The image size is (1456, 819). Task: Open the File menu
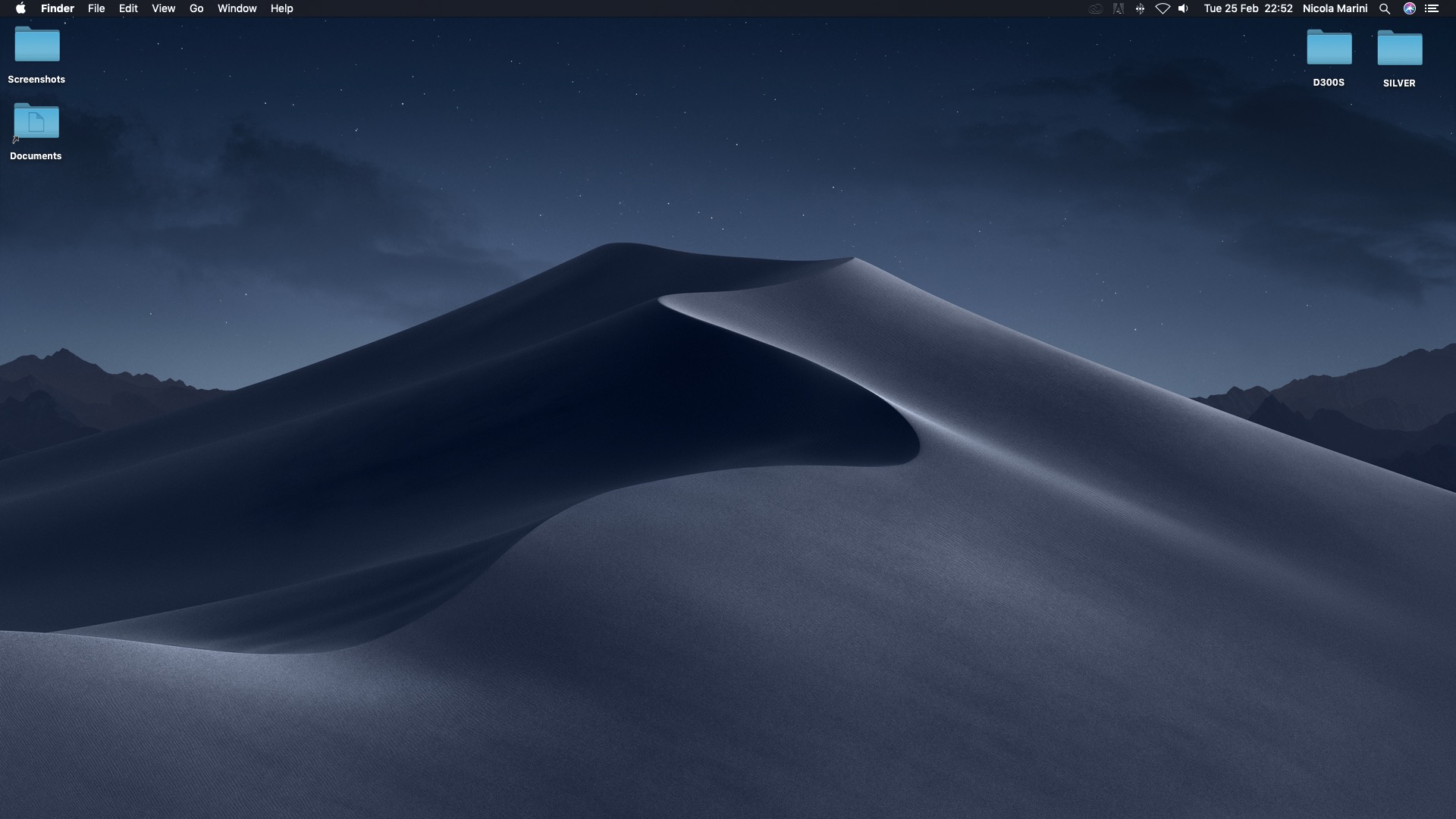[x=96, y=8]
